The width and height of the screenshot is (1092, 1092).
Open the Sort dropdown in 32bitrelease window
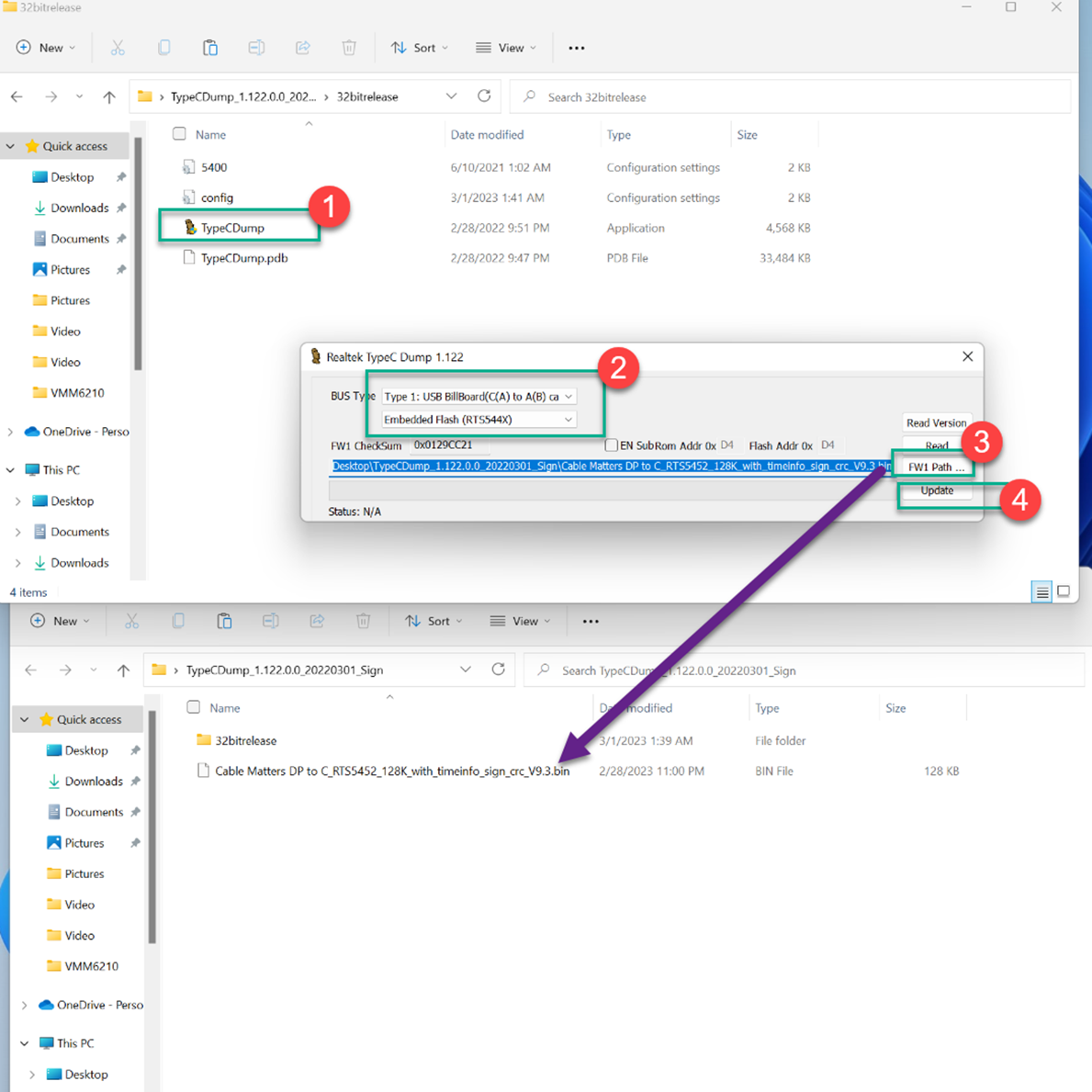(x=419, y=48)
